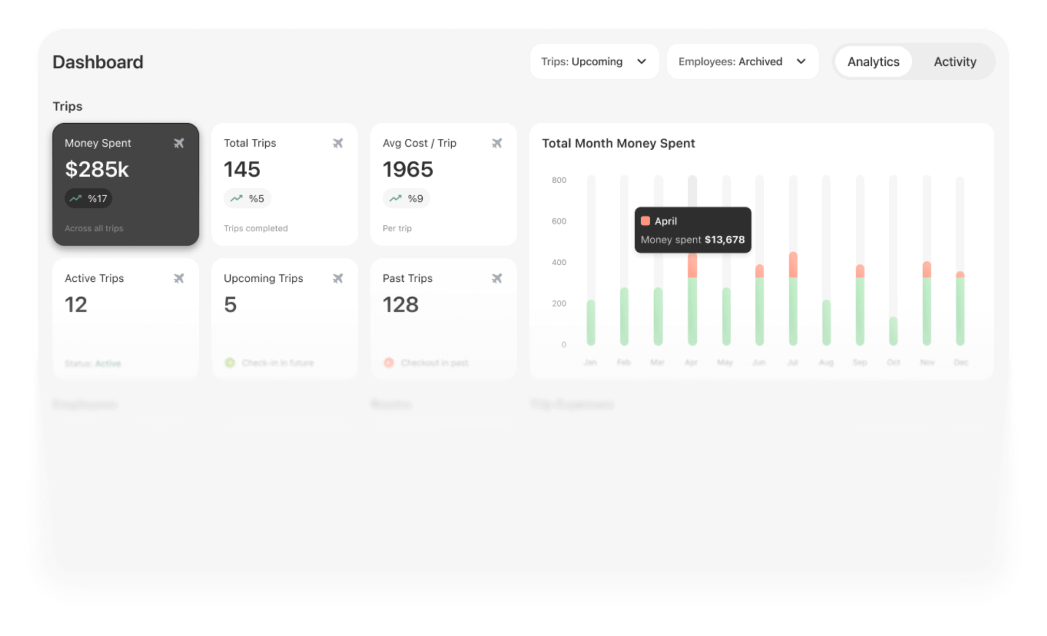Image resolution: width=1047 pixels, height=636 pixels.
Task: Select the airplane icon on Past Trips card
Action: click(497, 277)
